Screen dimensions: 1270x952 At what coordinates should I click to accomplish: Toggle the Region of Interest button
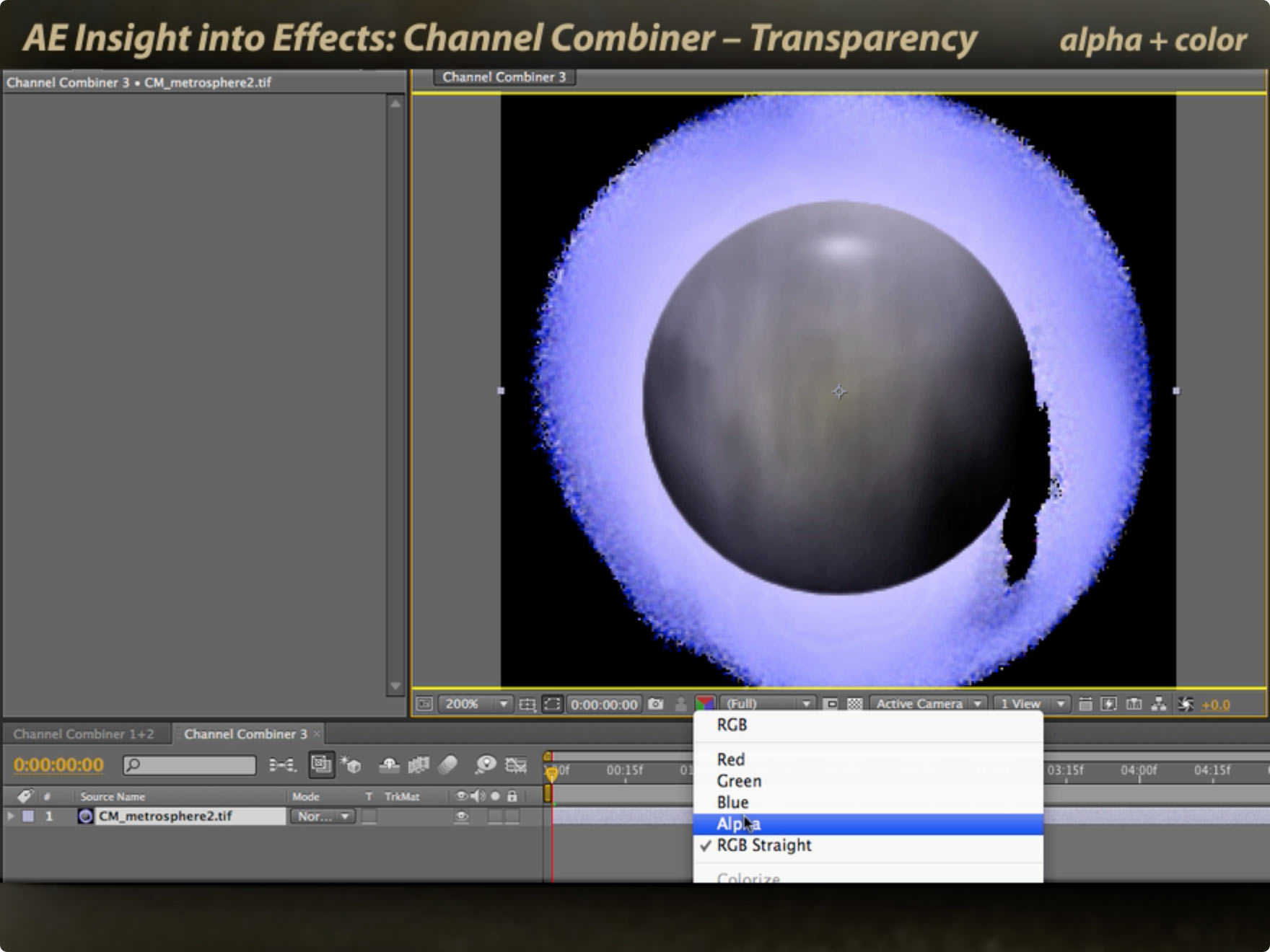click(831, 704)
